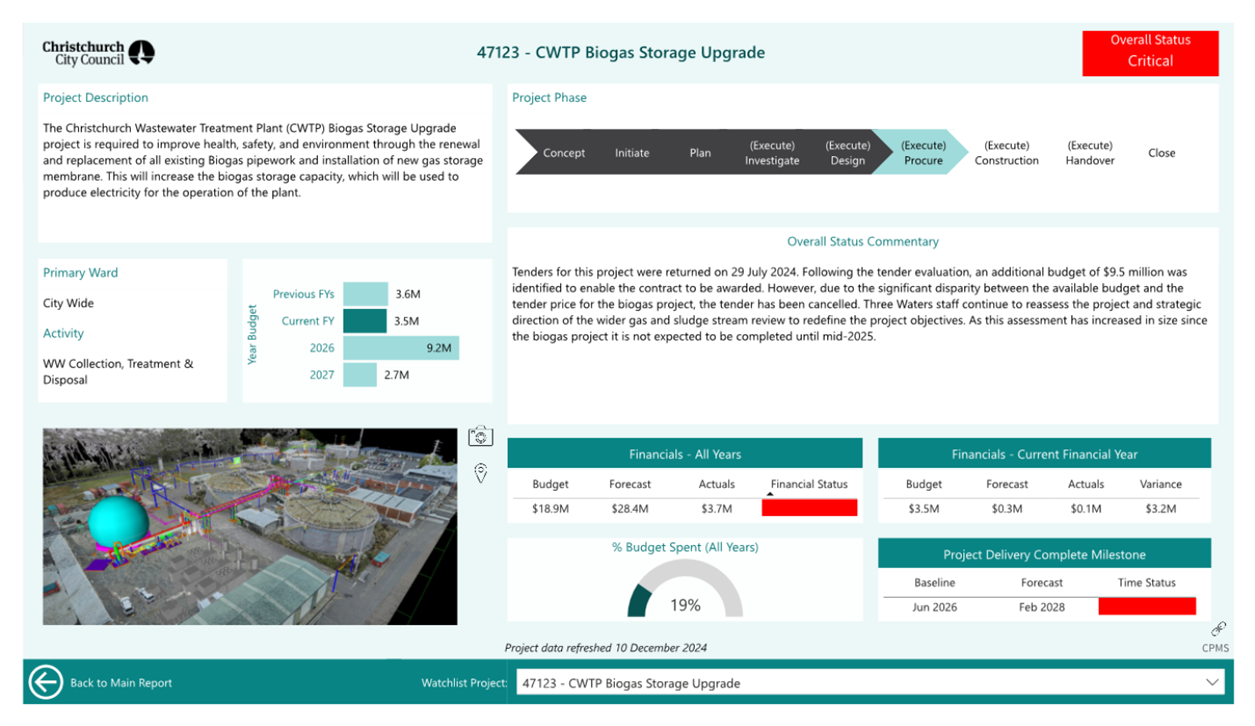The width and height of the screenshot is (1255, 726).
Task: Click the Variance value $3.2M
Action: 1161,509
